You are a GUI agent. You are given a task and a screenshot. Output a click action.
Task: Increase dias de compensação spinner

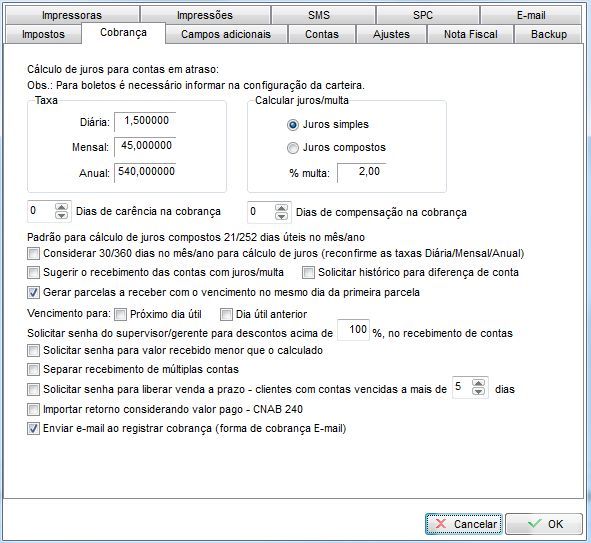coord(281,208)
